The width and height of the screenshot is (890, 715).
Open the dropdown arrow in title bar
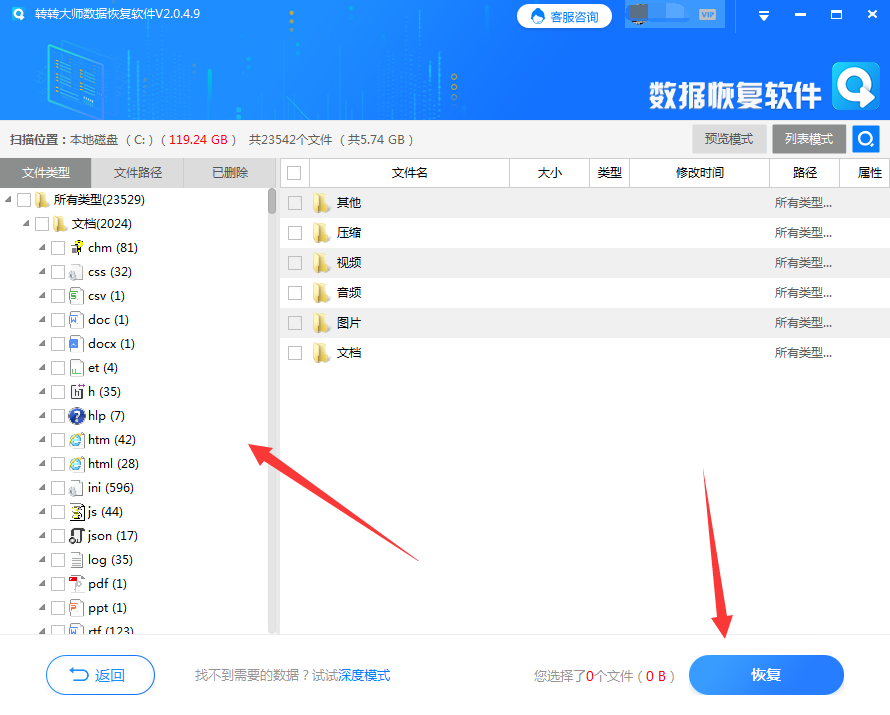(x=762, y=15)
